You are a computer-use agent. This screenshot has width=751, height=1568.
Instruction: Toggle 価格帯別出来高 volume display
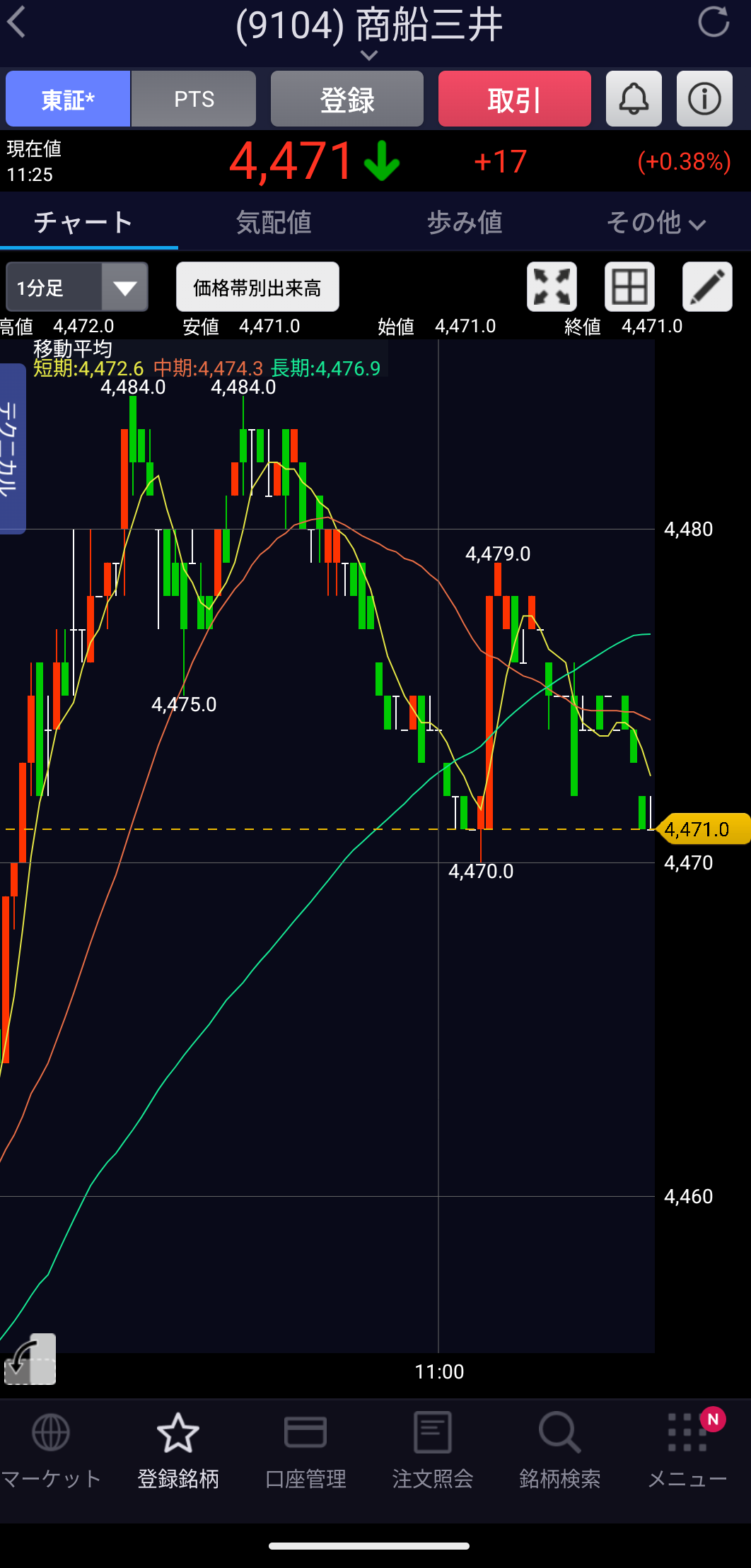[257, 287]
